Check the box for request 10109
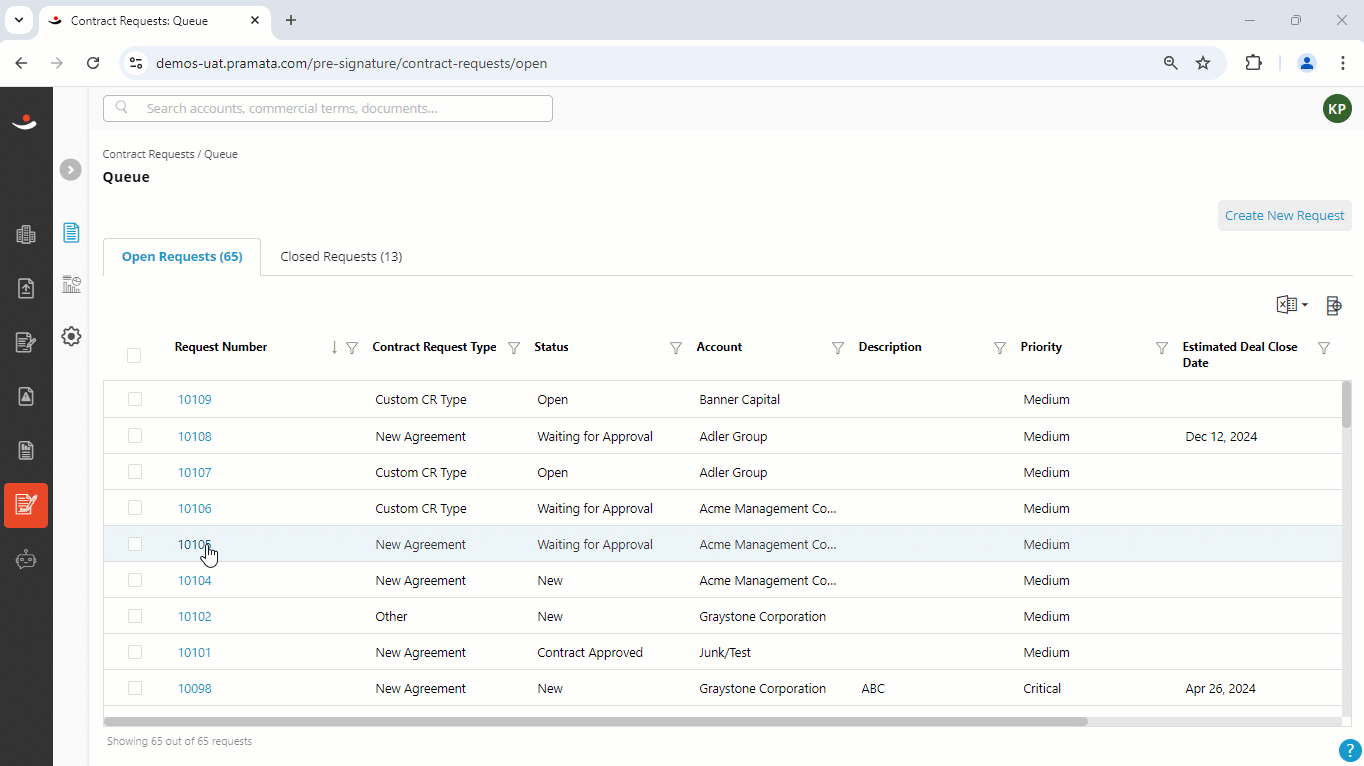This screenshot has width=1364, height=766. pyautogui.click(x=135, y=399)
